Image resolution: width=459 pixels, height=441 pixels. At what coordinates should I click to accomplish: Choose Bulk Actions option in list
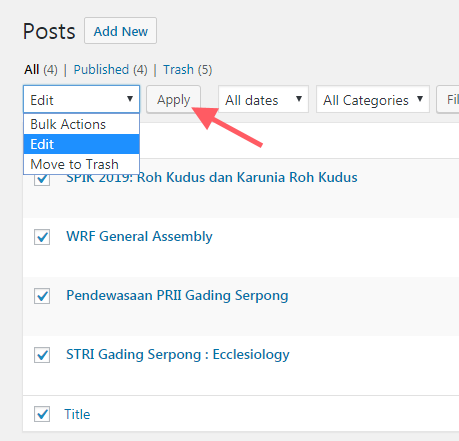tap(81, 124)
